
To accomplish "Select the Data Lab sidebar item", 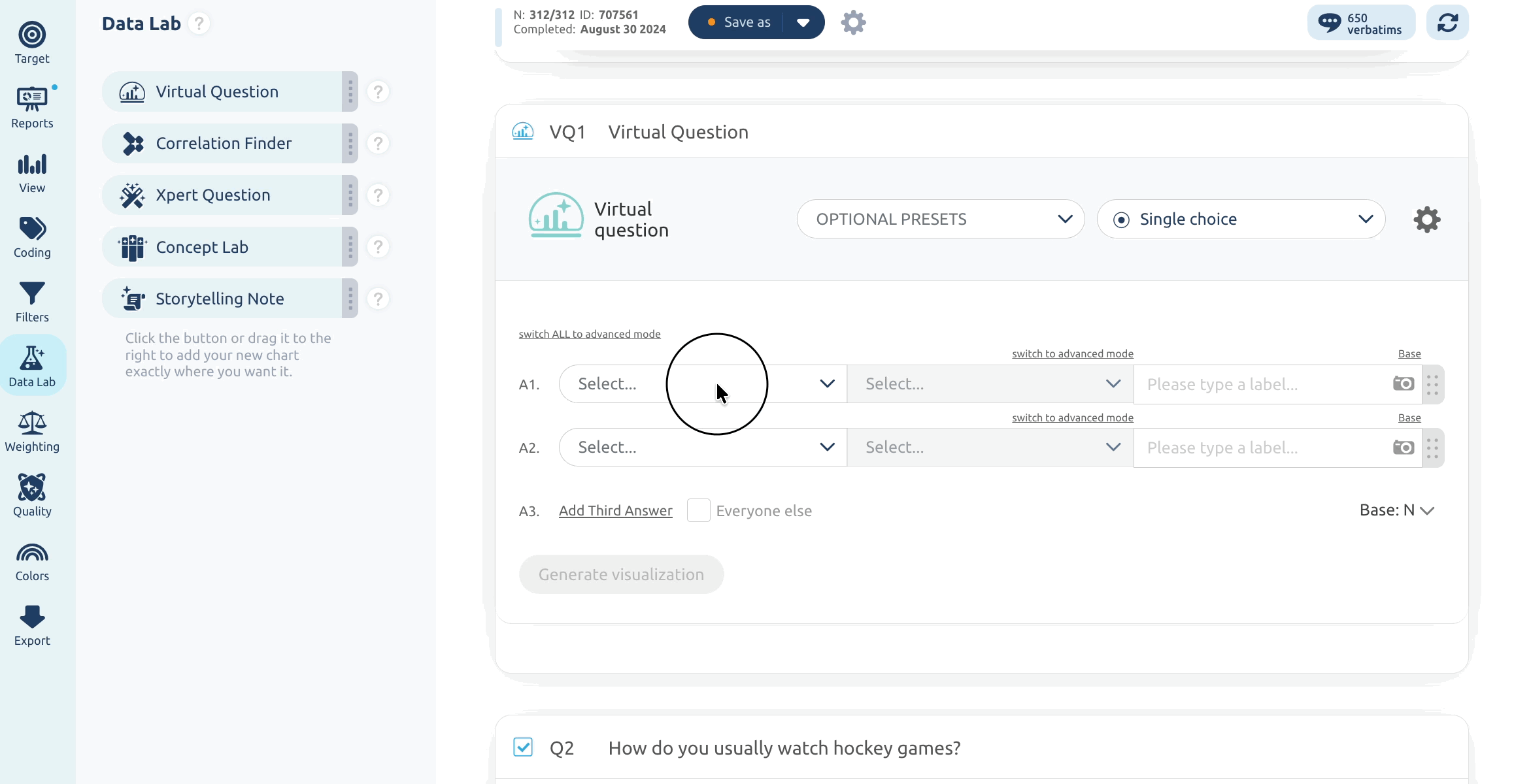I will coord(32,367).
